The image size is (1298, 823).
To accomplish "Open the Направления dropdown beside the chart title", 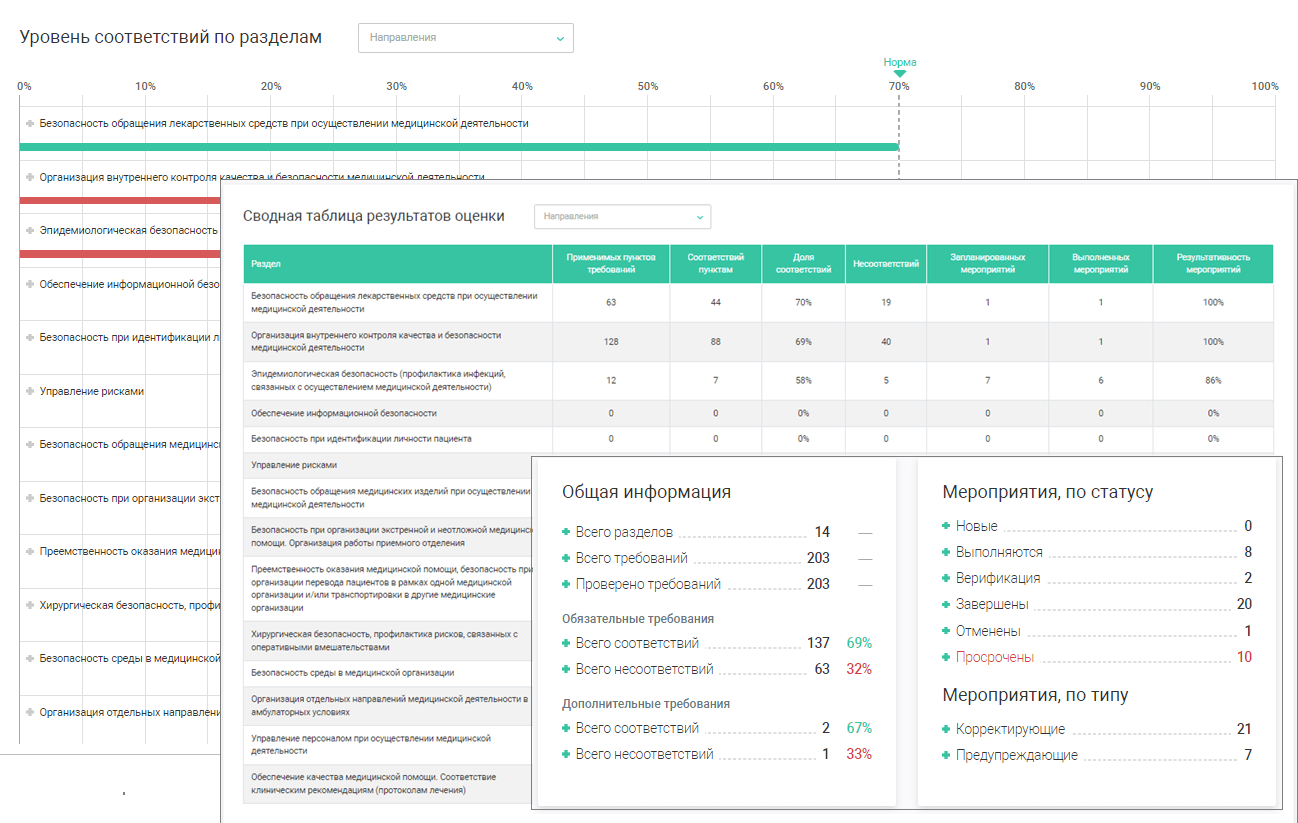I will click(466, 38).
